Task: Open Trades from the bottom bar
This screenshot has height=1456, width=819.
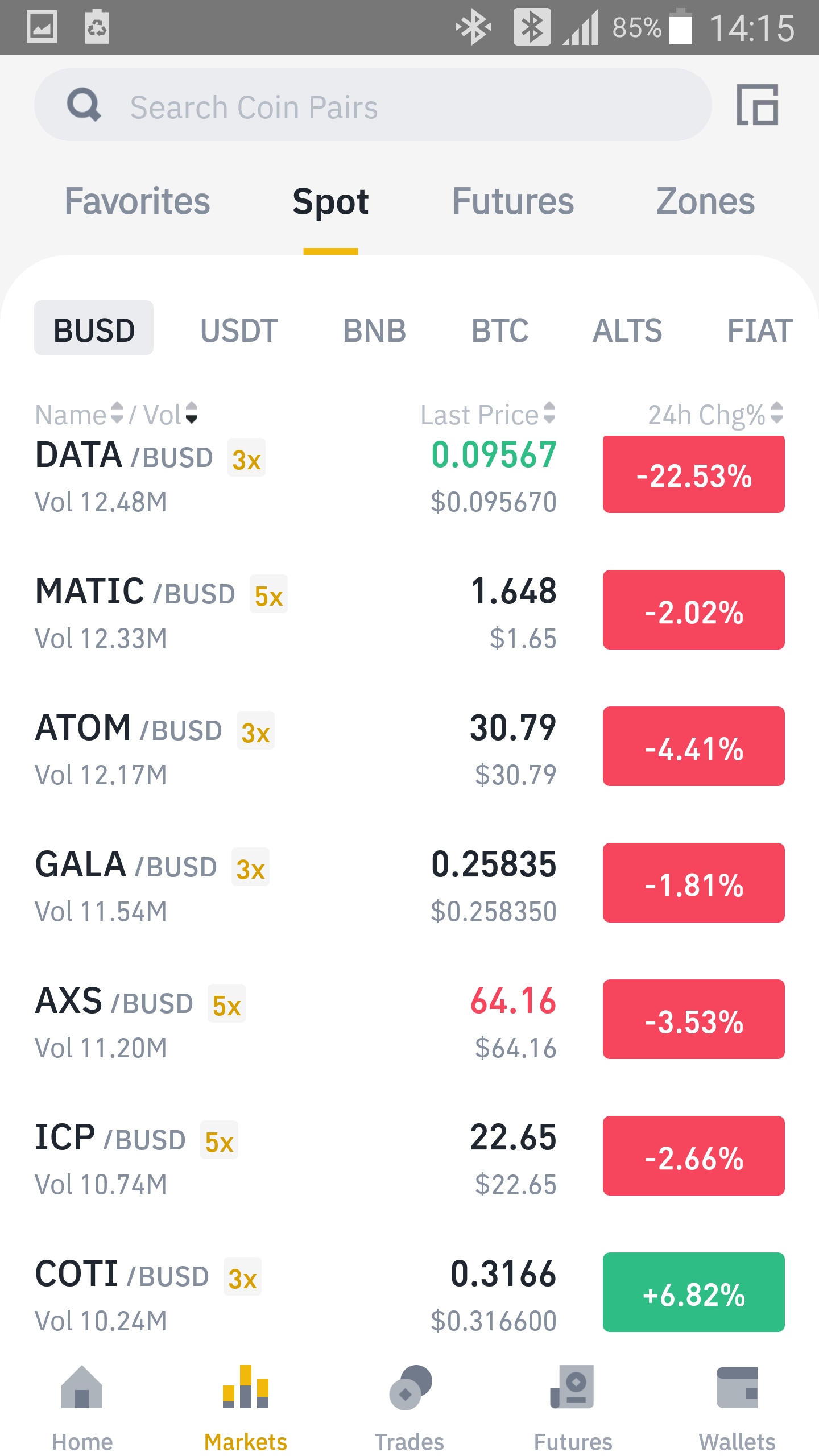Action: pos(409,1408)
